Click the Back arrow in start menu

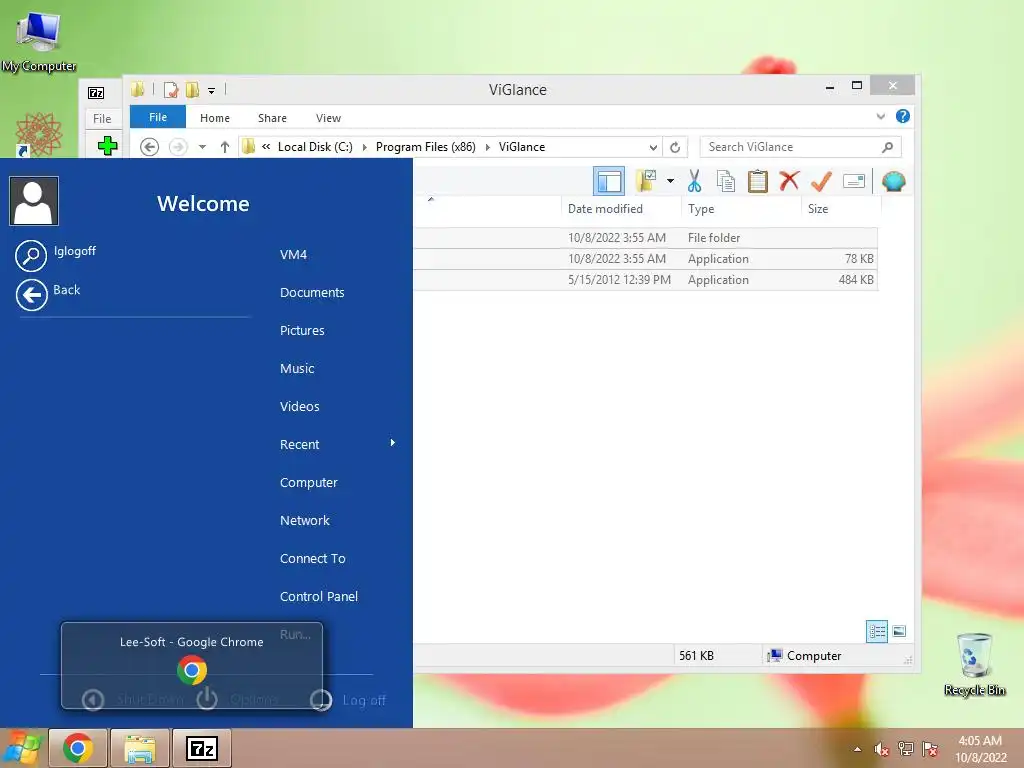31,295
